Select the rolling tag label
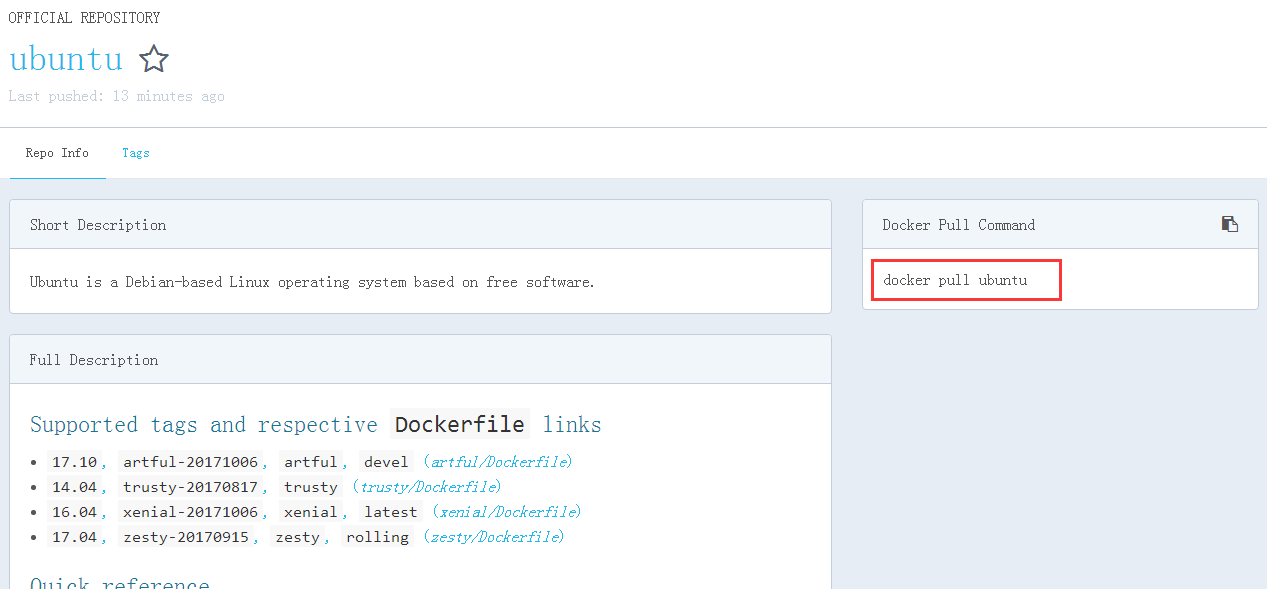 tap(377, 536)
